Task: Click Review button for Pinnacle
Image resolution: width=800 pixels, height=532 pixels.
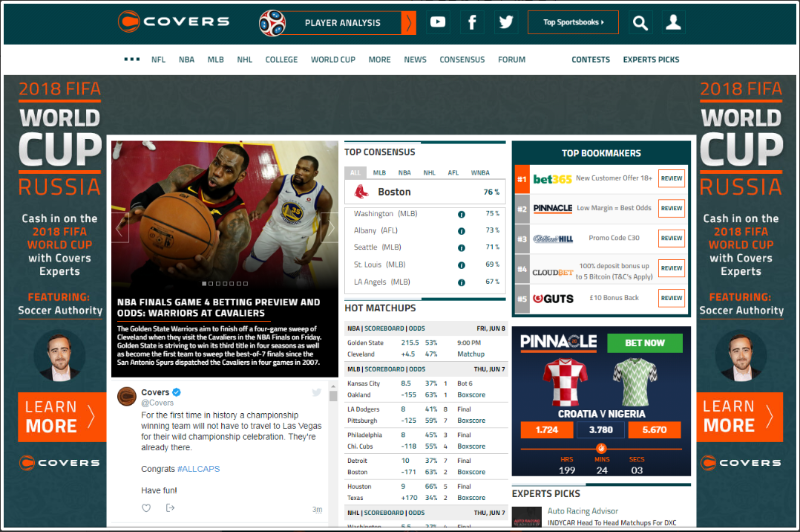Action: [x=671, y=208]
